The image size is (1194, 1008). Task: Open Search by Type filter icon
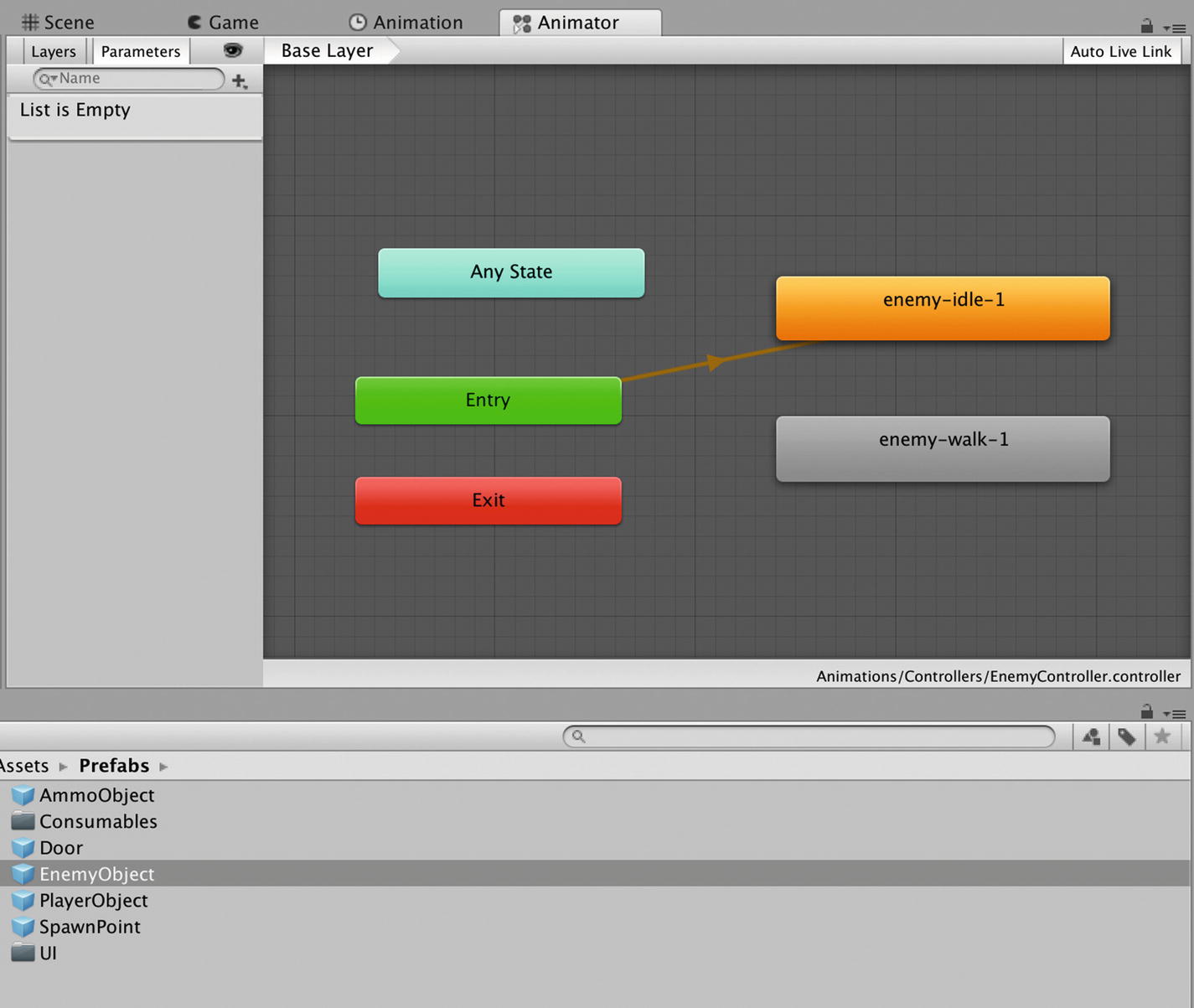click(x=1091, y=737)
